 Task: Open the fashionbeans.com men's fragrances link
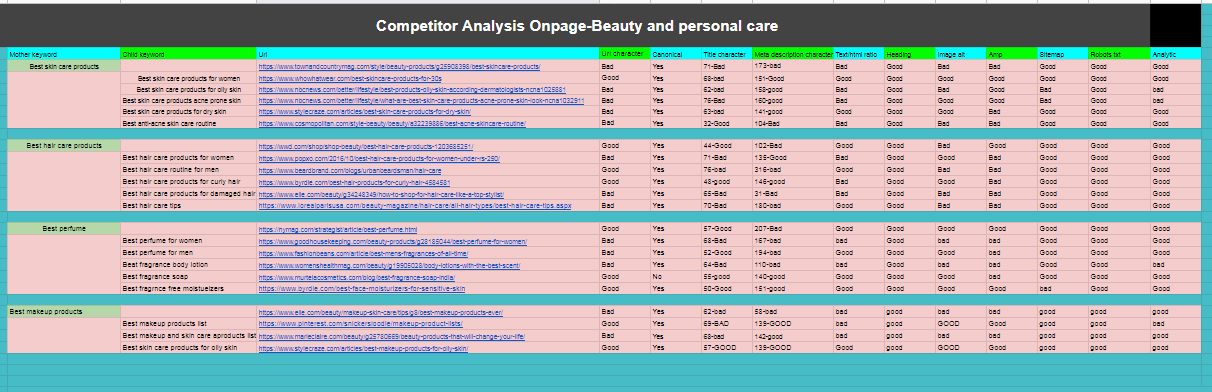click(x=362, y=253)
